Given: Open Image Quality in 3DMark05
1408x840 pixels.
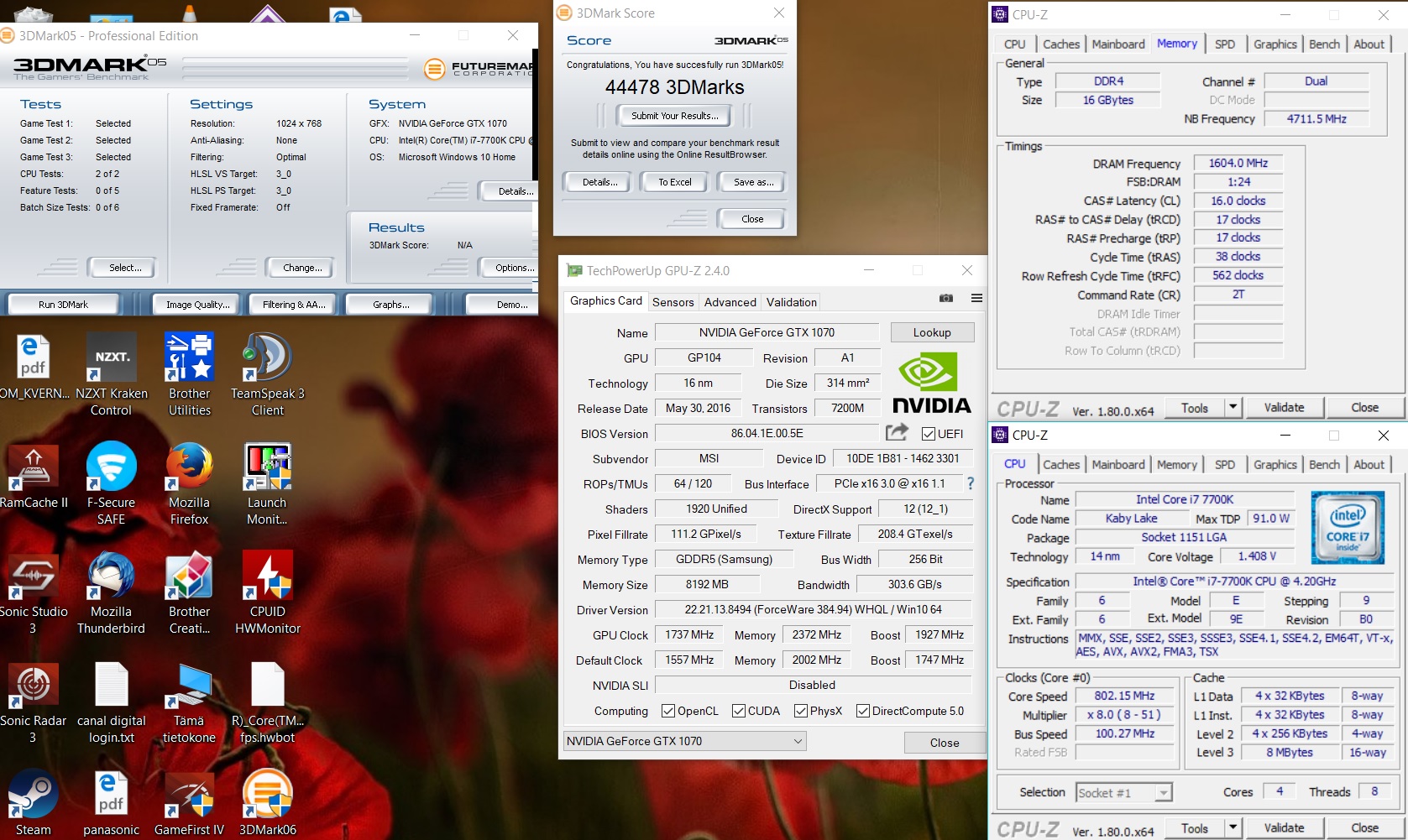Looking at the screenshot, I should (197, 305).
